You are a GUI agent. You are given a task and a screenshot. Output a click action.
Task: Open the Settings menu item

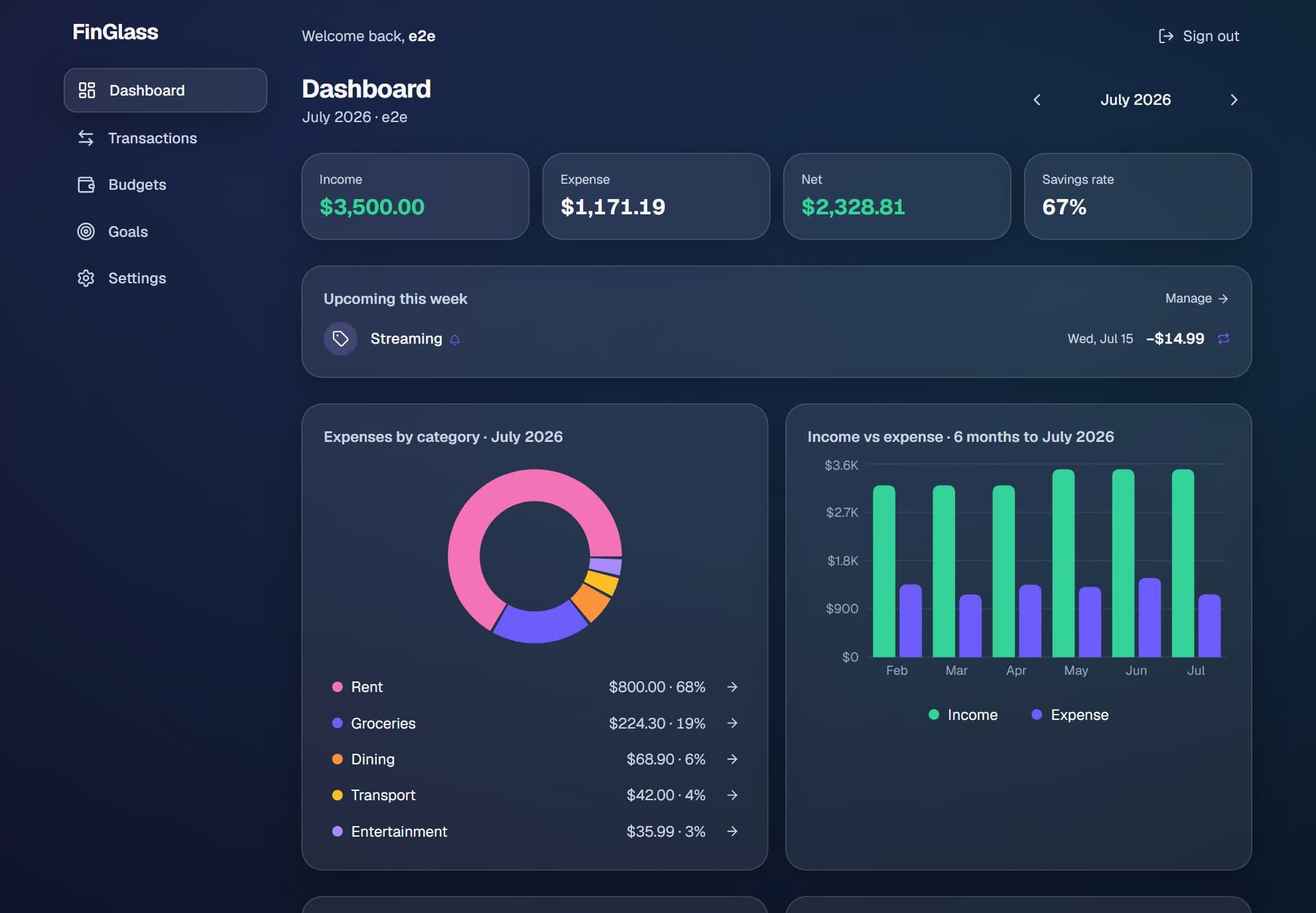[x=165, y=278]
